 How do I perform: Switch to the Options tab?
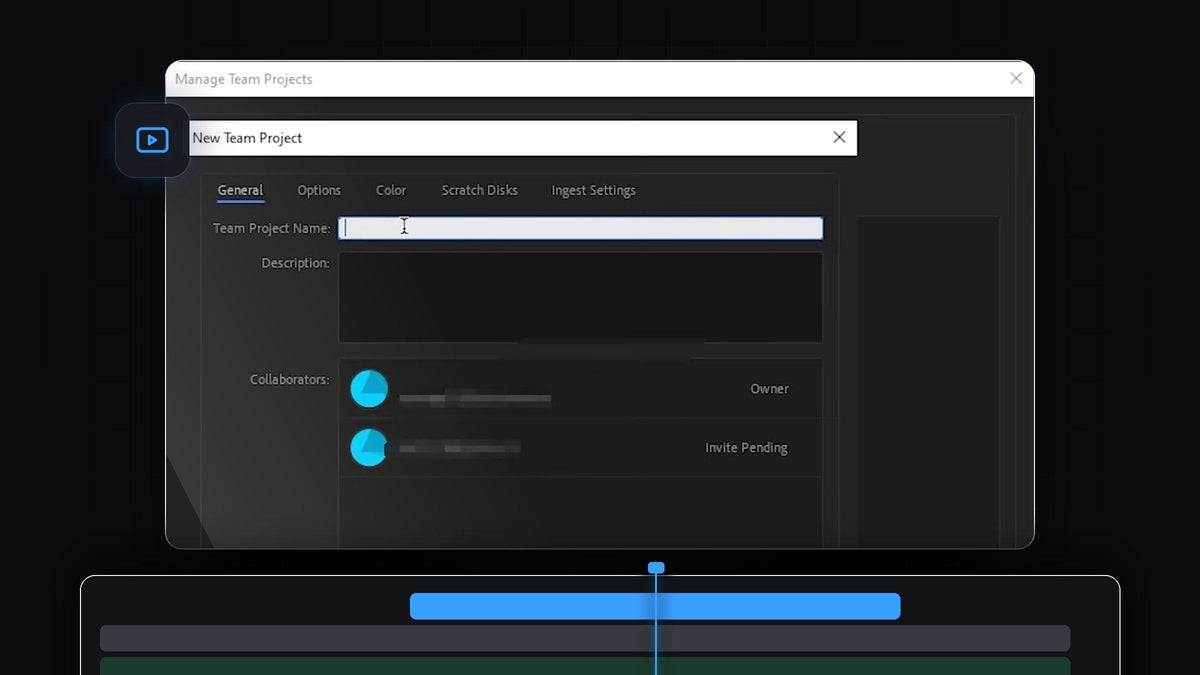tap(319, 190)
